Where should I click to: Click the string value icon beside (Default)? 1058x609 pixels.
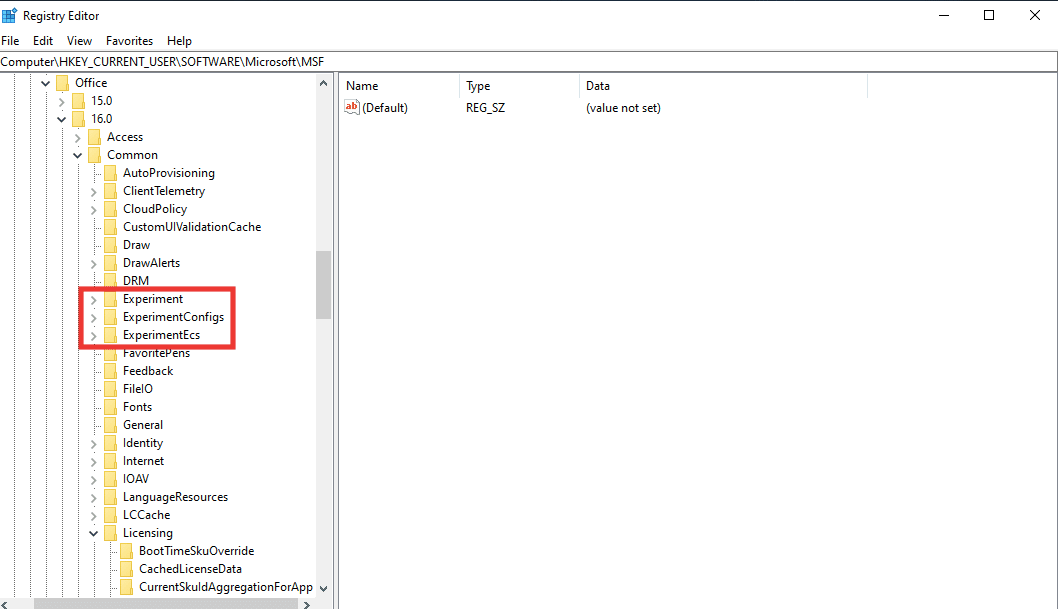click(352, 107)
